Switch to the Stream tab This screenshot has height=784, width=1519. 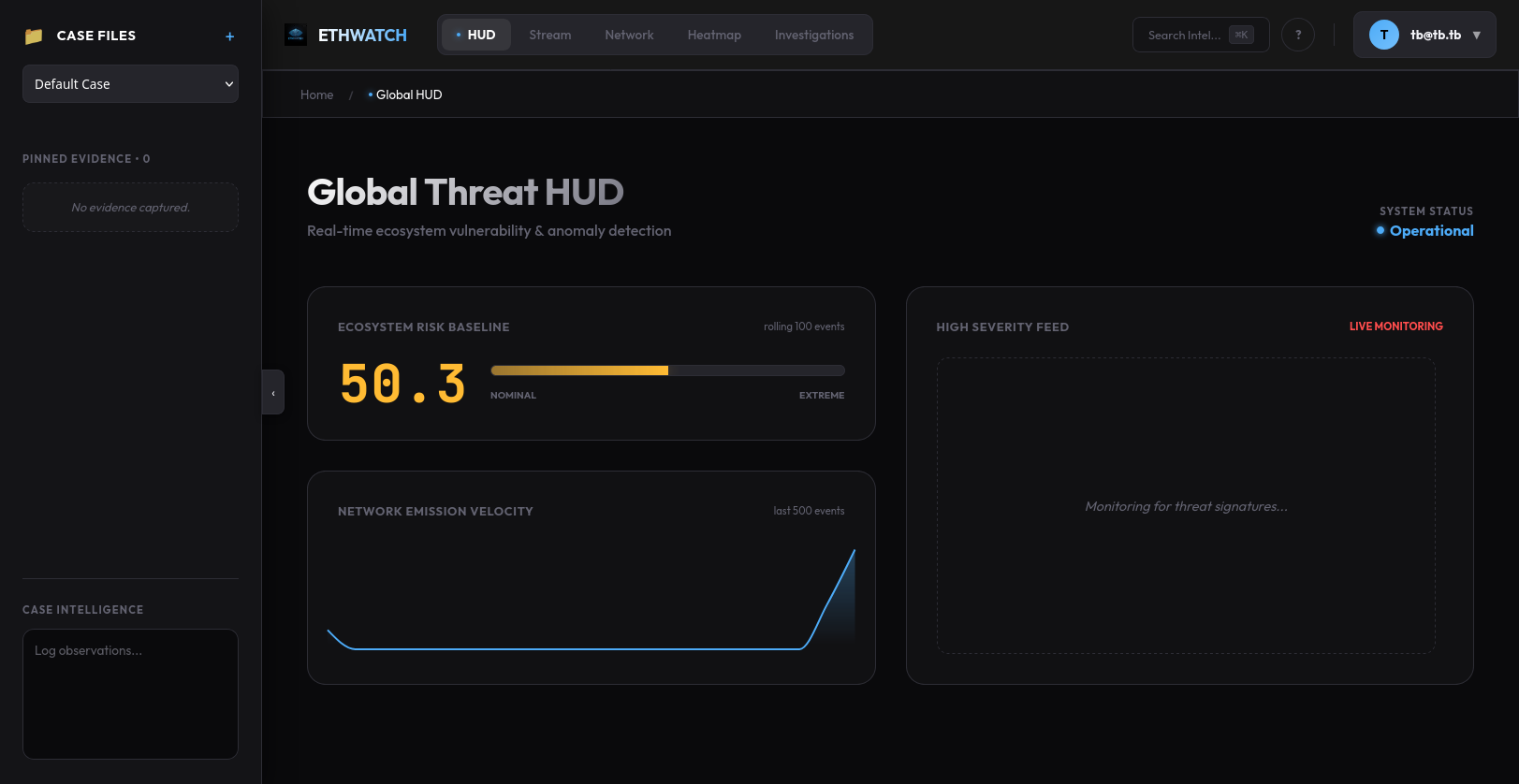pos(550,35)
